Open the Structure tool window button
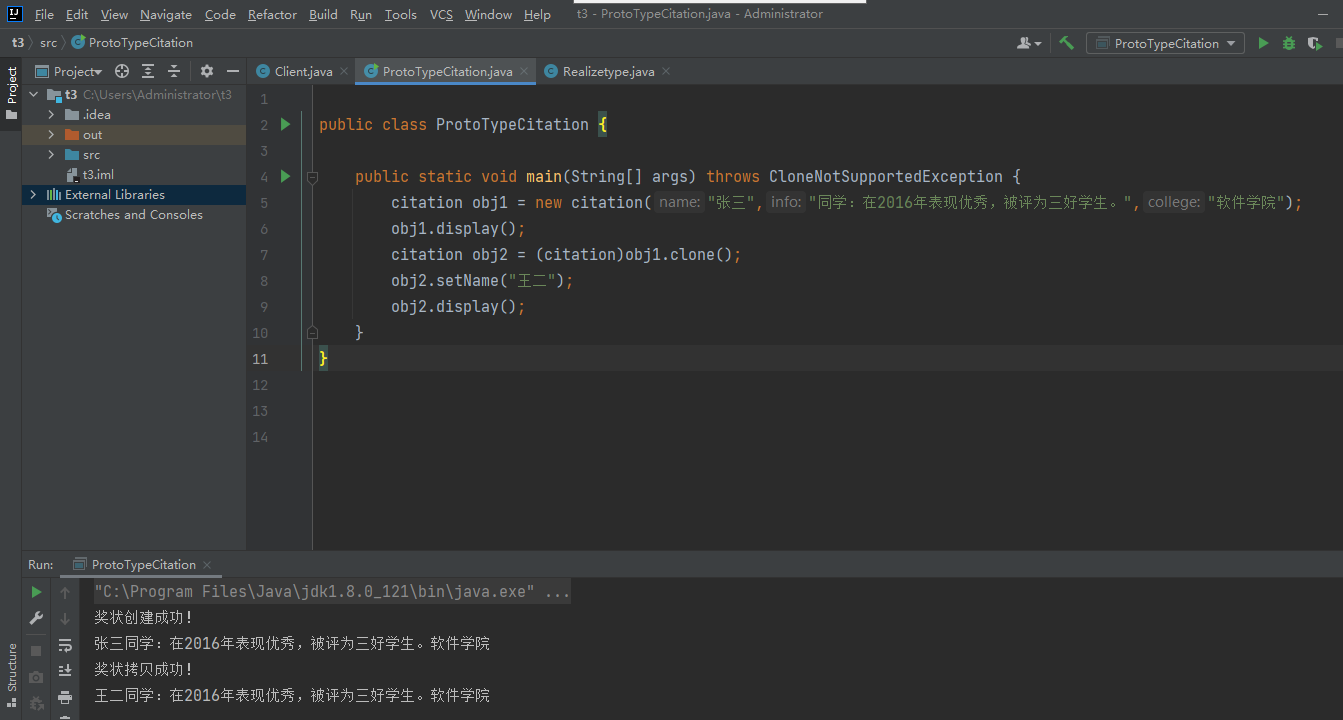The width and height of the screenshot is (1343, 720). 12,668
